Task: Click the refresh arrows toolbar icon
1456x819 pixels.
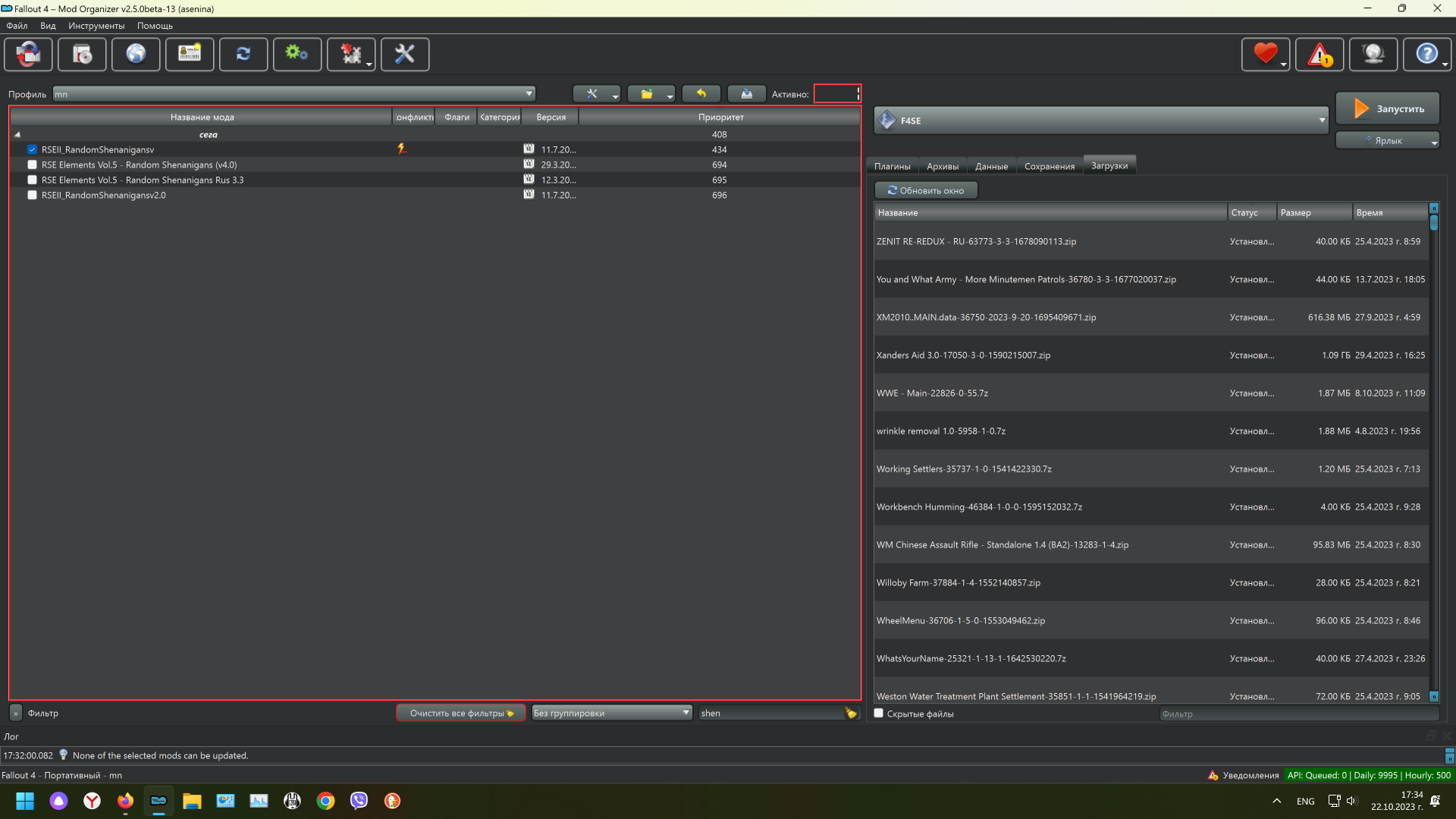Action: [243, 55]
